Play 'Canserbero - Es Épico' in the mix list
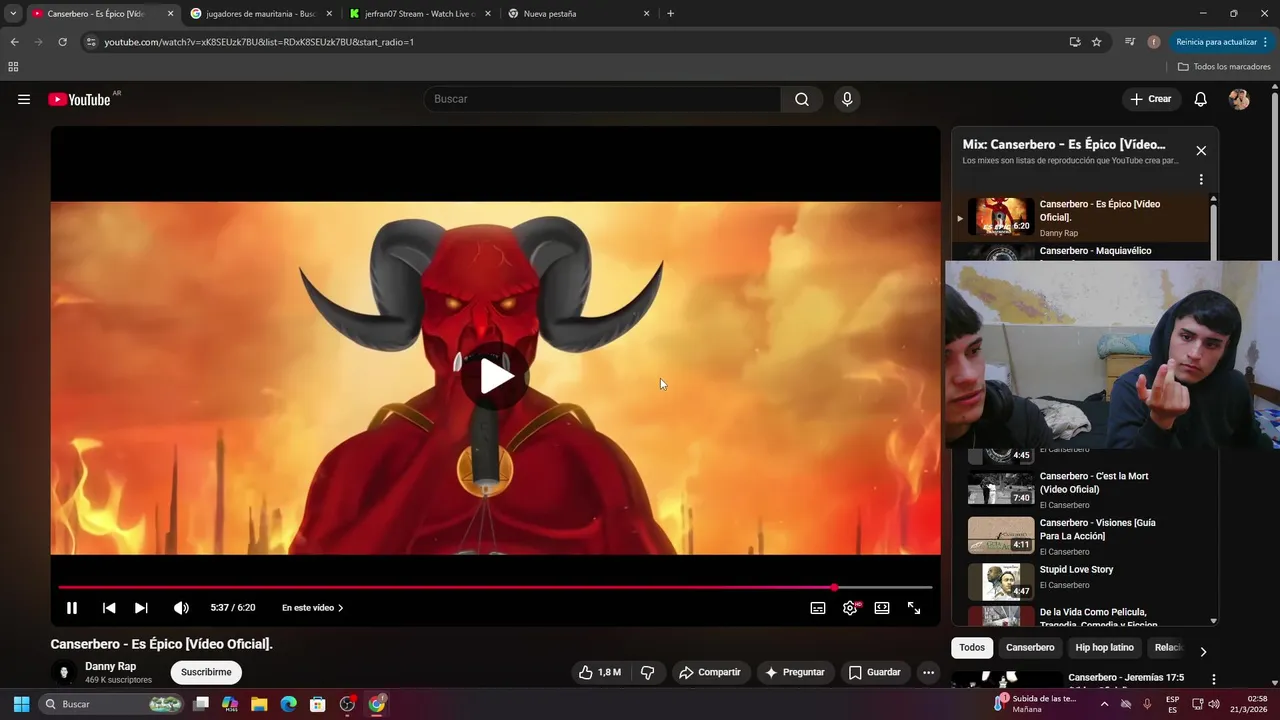 pos(1080,217)
